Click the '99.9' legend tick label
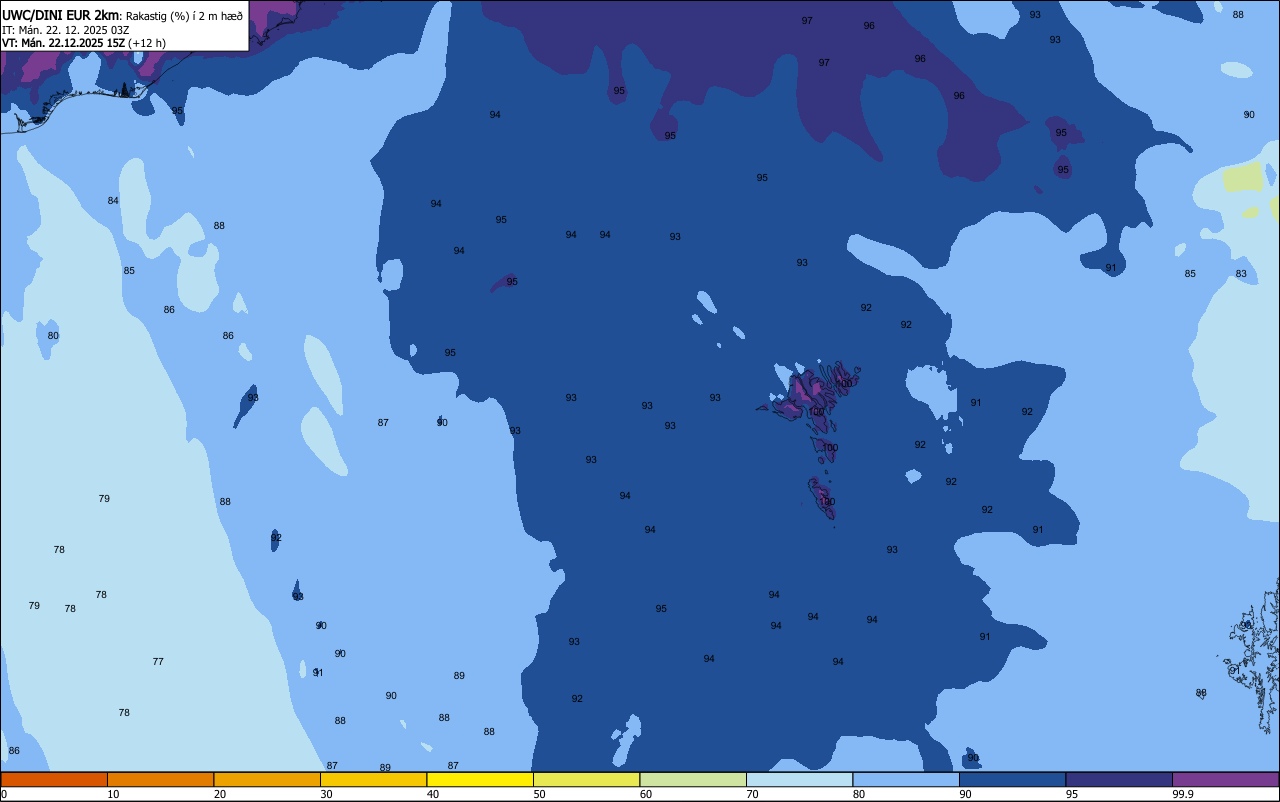 1183,794
